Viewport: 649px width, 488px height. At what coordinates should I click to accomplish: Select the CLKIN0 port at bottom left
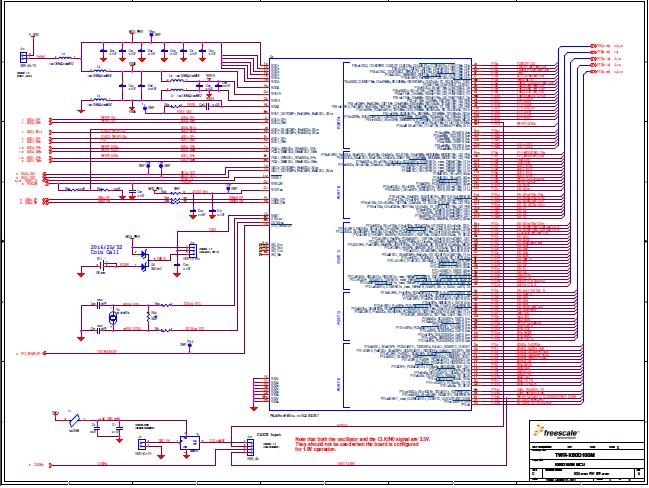[x=38, y=465]
